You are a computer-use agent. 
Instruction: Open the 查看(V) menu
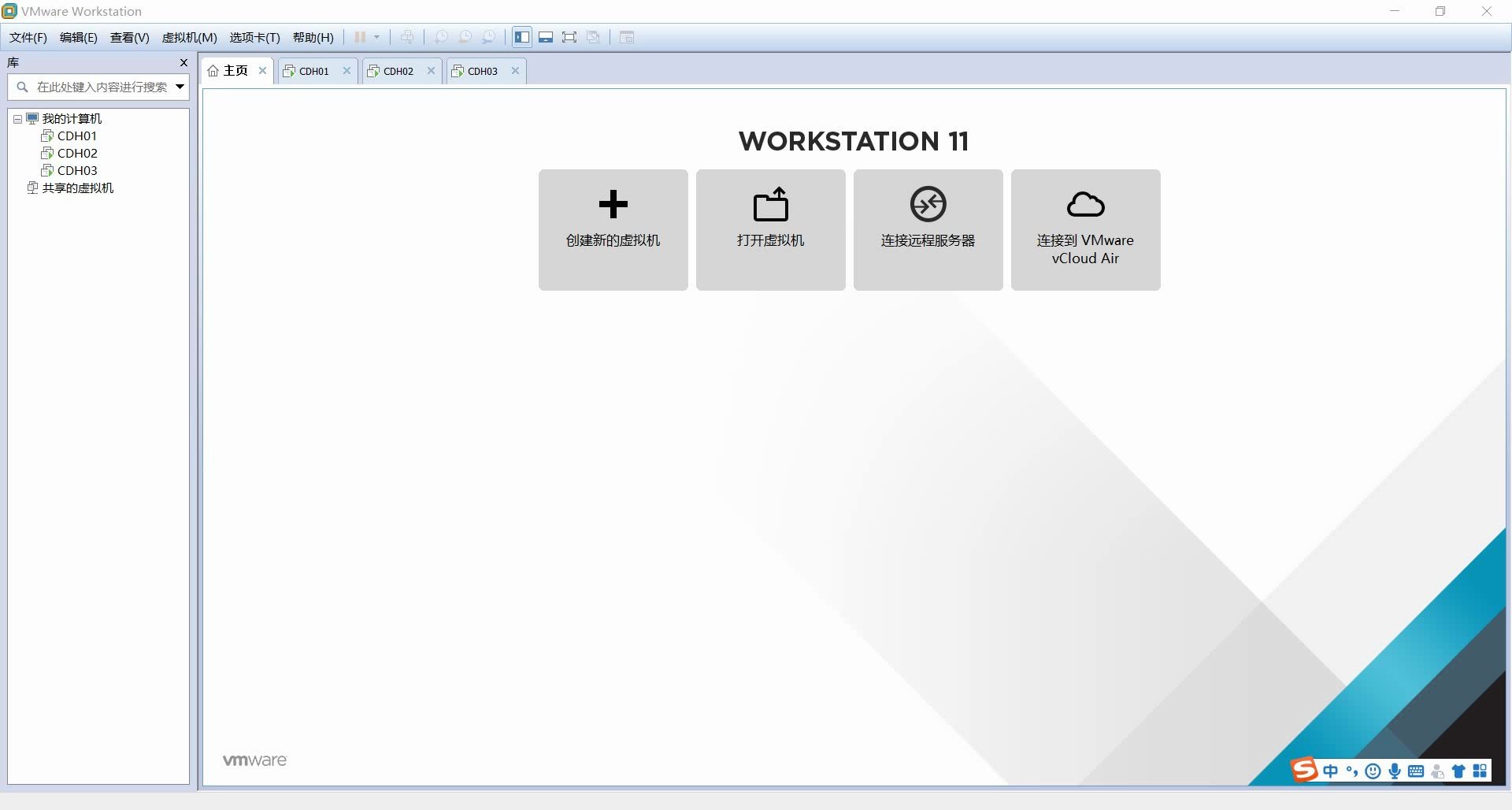[x=130, y=37]
